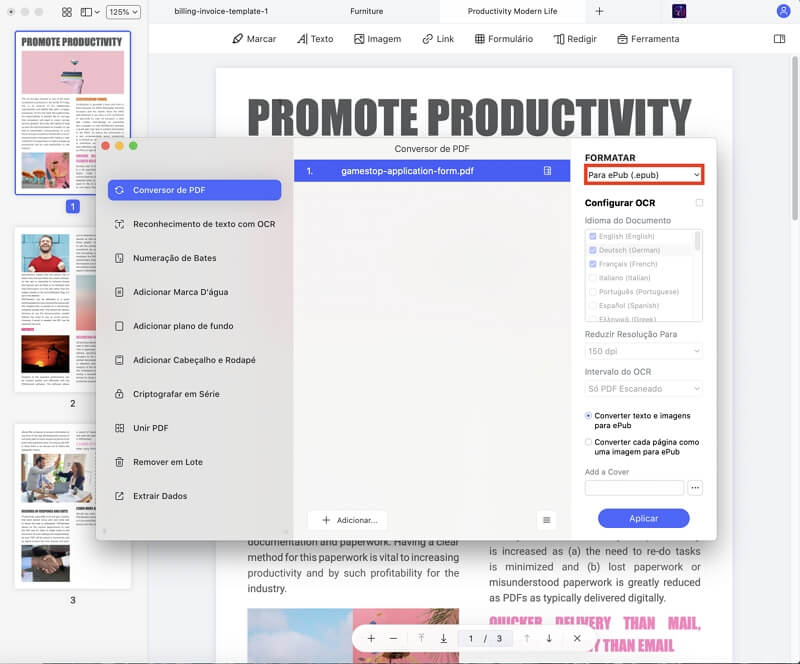The image size is (800, 664).
Task: Click the Aplicar button
Action: 643,518
